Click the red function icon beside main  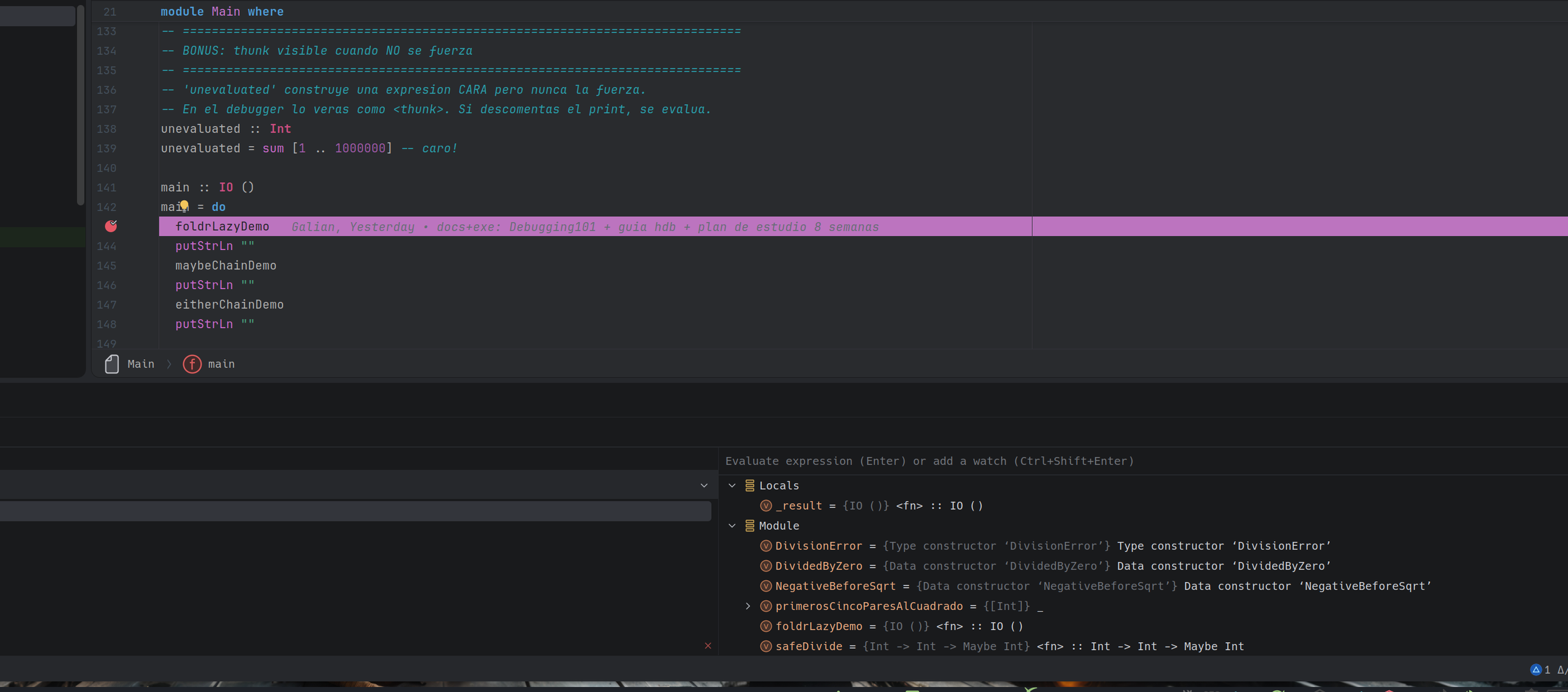(x=192, y=364)
